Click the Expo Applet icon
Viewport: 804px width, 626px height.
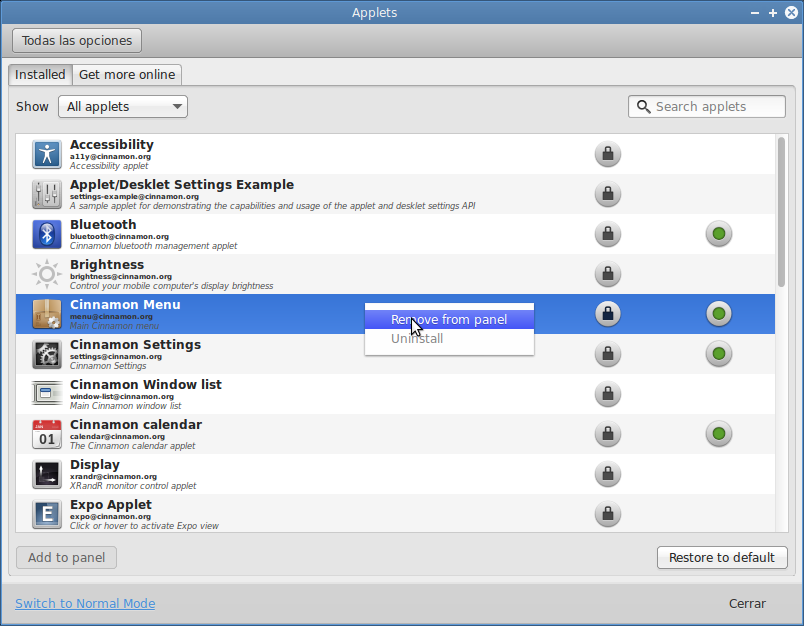coord(47,514)
